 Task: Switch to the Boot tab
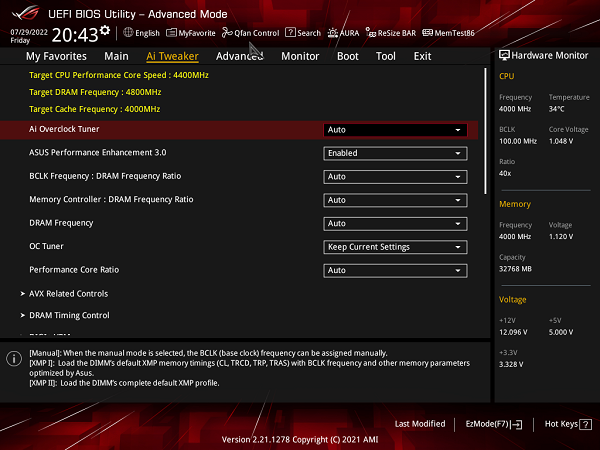click(347, 57)
